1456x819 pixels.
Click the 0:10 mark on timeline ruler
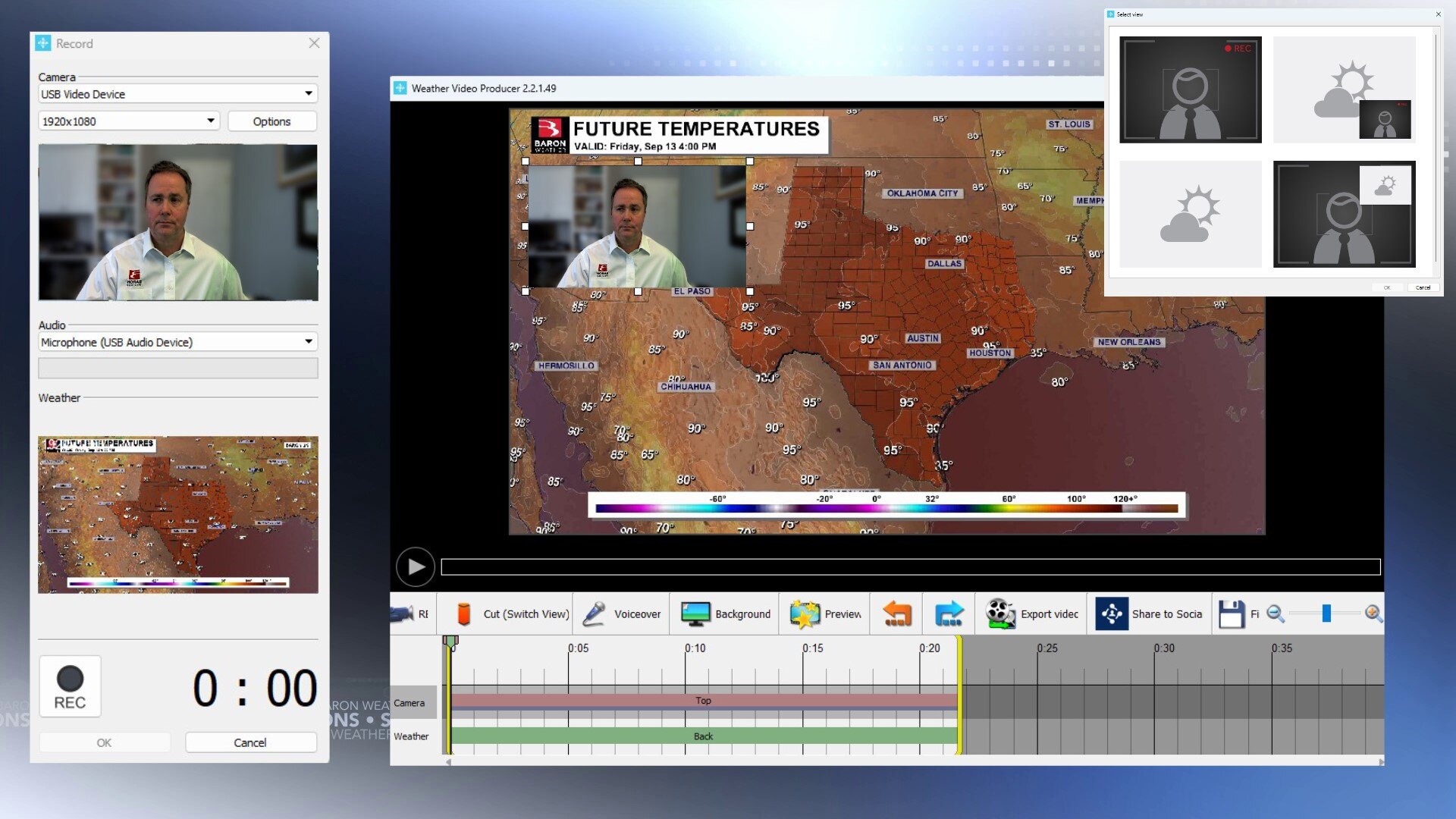[x=694, y=648]
